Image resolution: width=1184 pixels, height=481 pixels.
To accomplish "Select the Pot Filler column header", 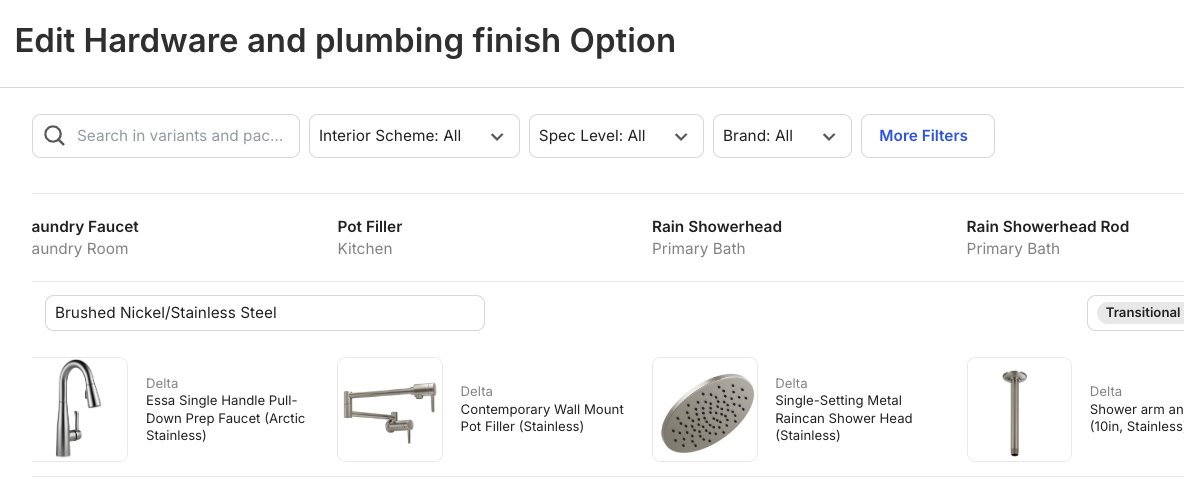I will point(370,227).
